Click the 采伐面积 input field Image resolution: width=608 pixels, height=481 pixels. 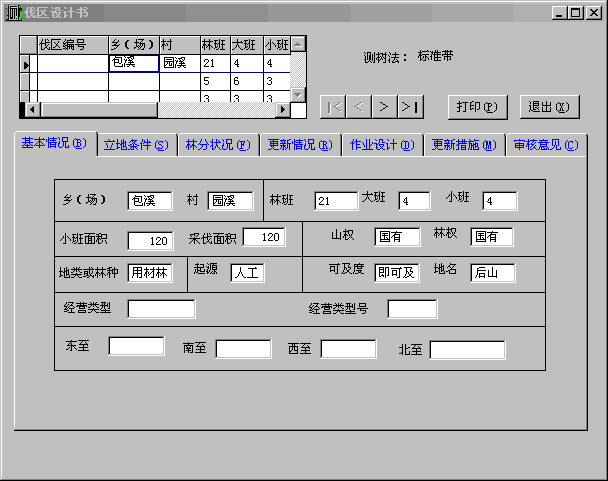coord(264,237)
